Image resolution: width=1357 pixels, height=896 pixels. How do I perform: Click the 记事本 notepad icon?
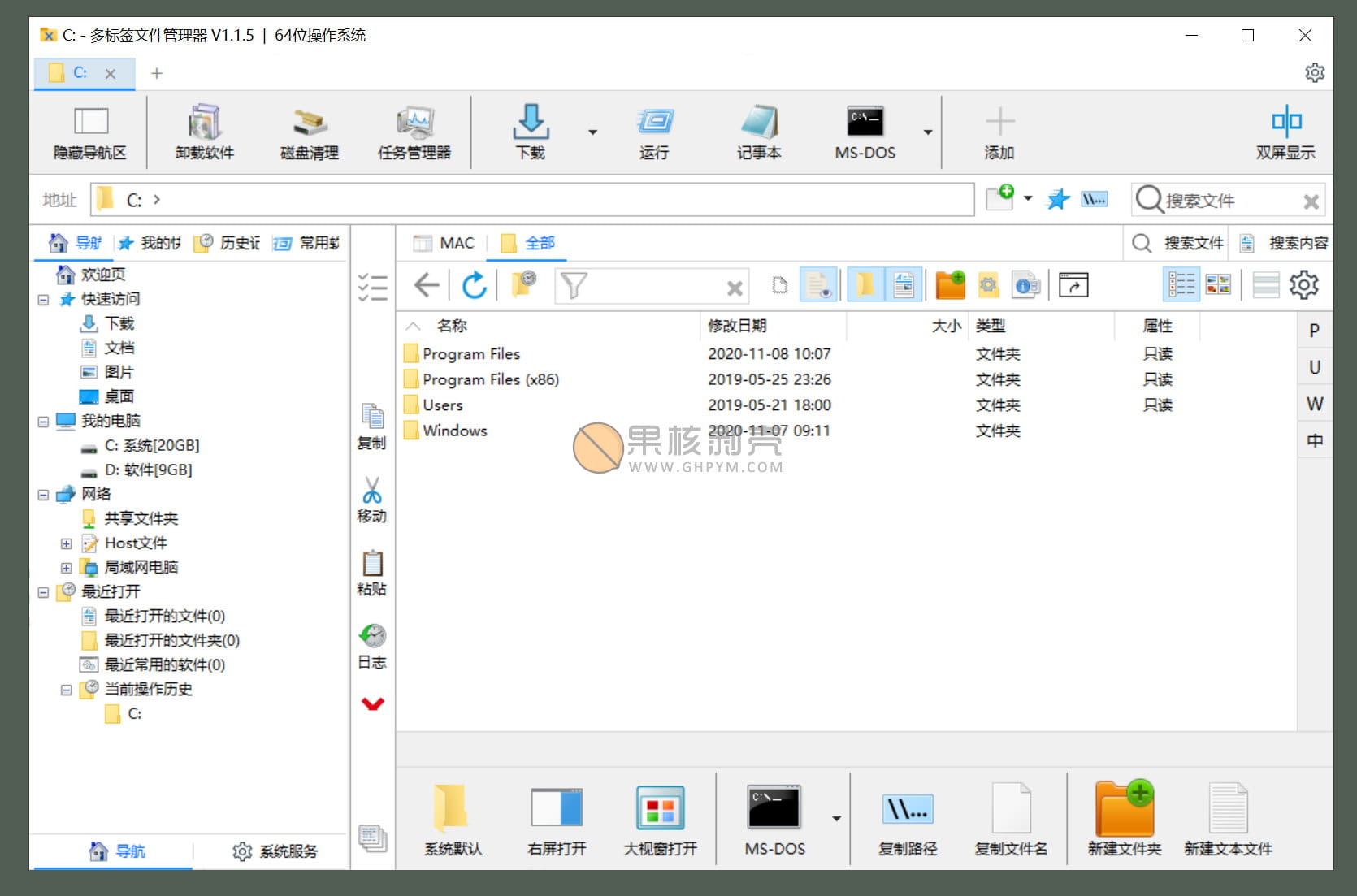758,131
